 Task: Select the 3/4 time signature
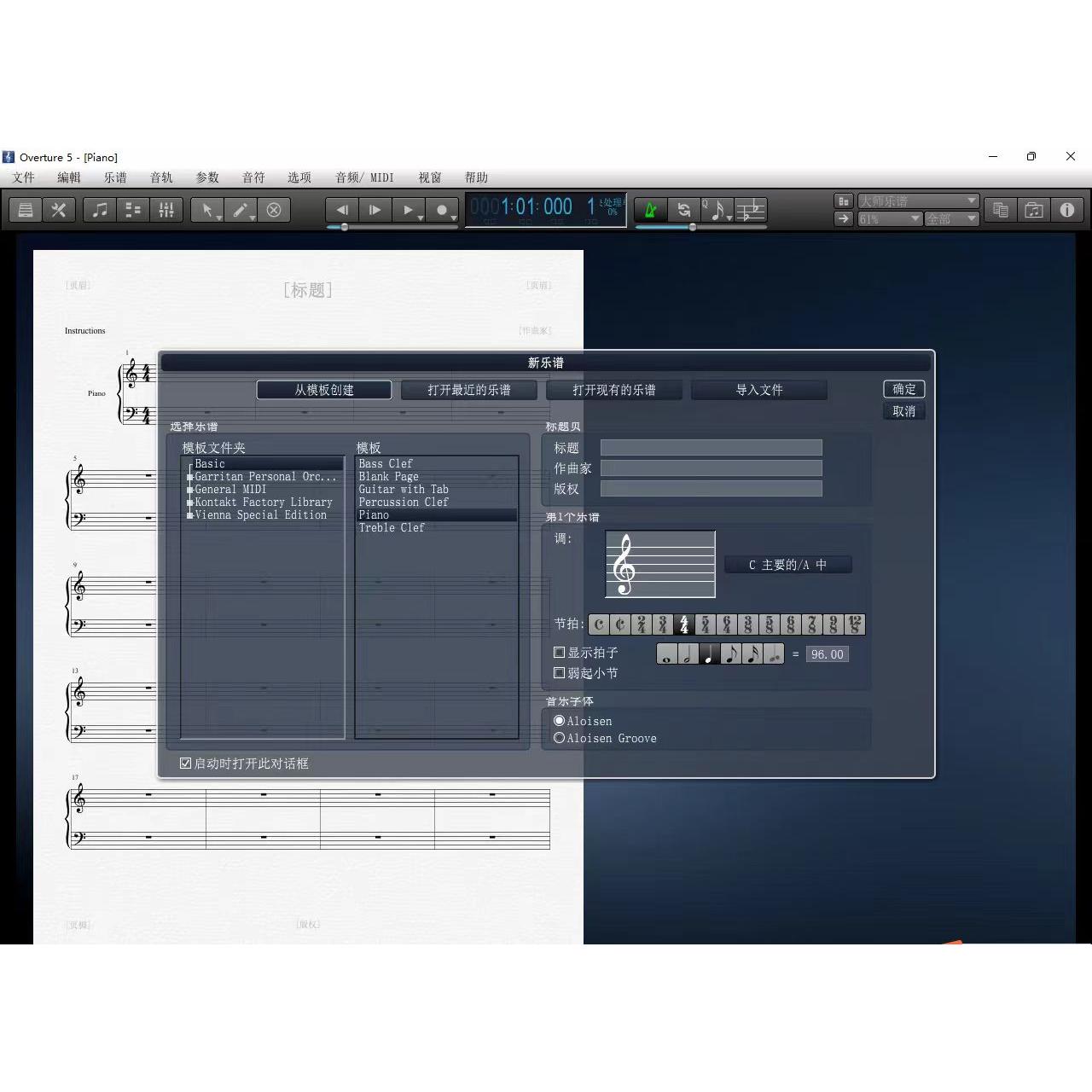[663, 624]
